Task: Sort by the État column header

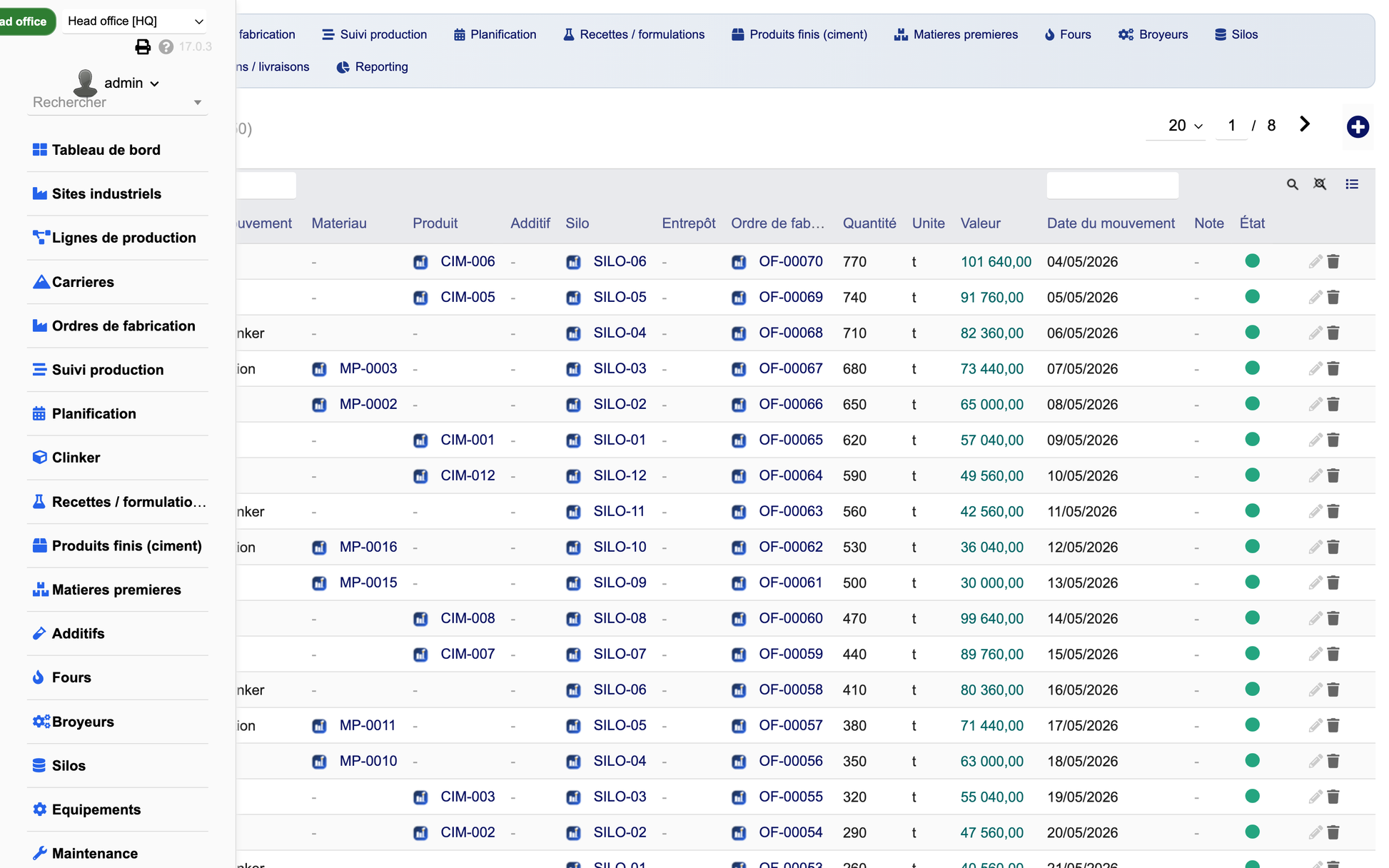Action: tap(1252, 223)
